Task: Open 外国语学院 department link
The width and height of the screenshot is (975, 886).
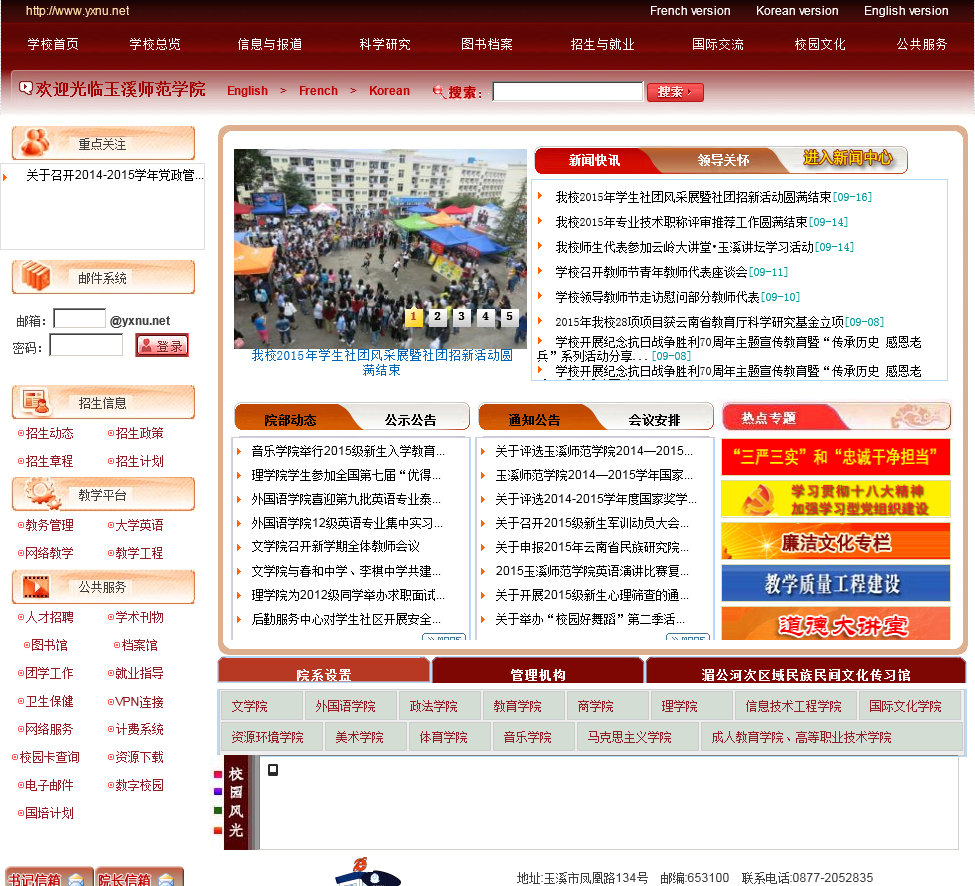Action: pyautogui.click(x=345, y=706)
